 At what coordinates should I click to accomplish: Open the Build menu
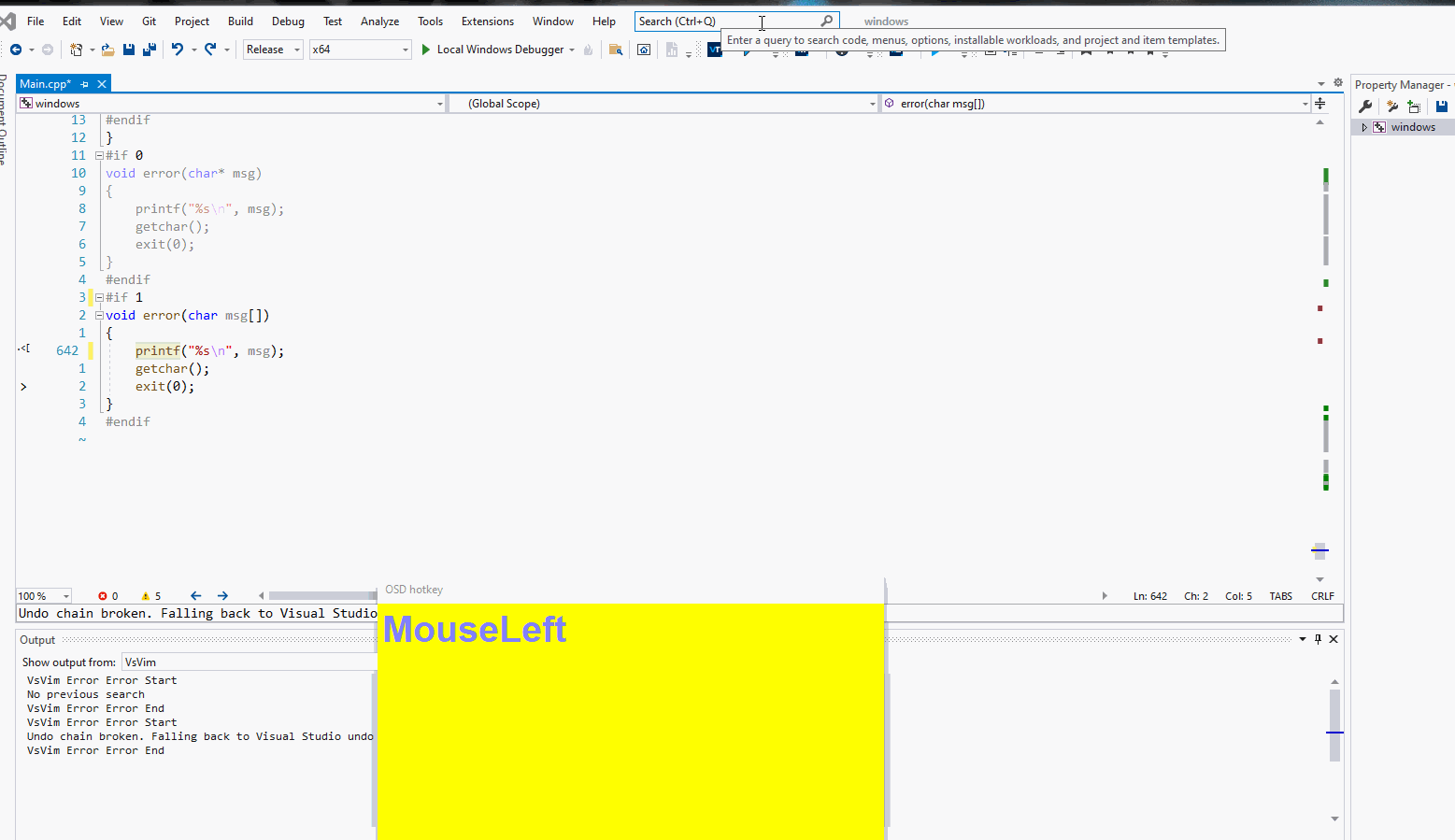click(240, 21)
